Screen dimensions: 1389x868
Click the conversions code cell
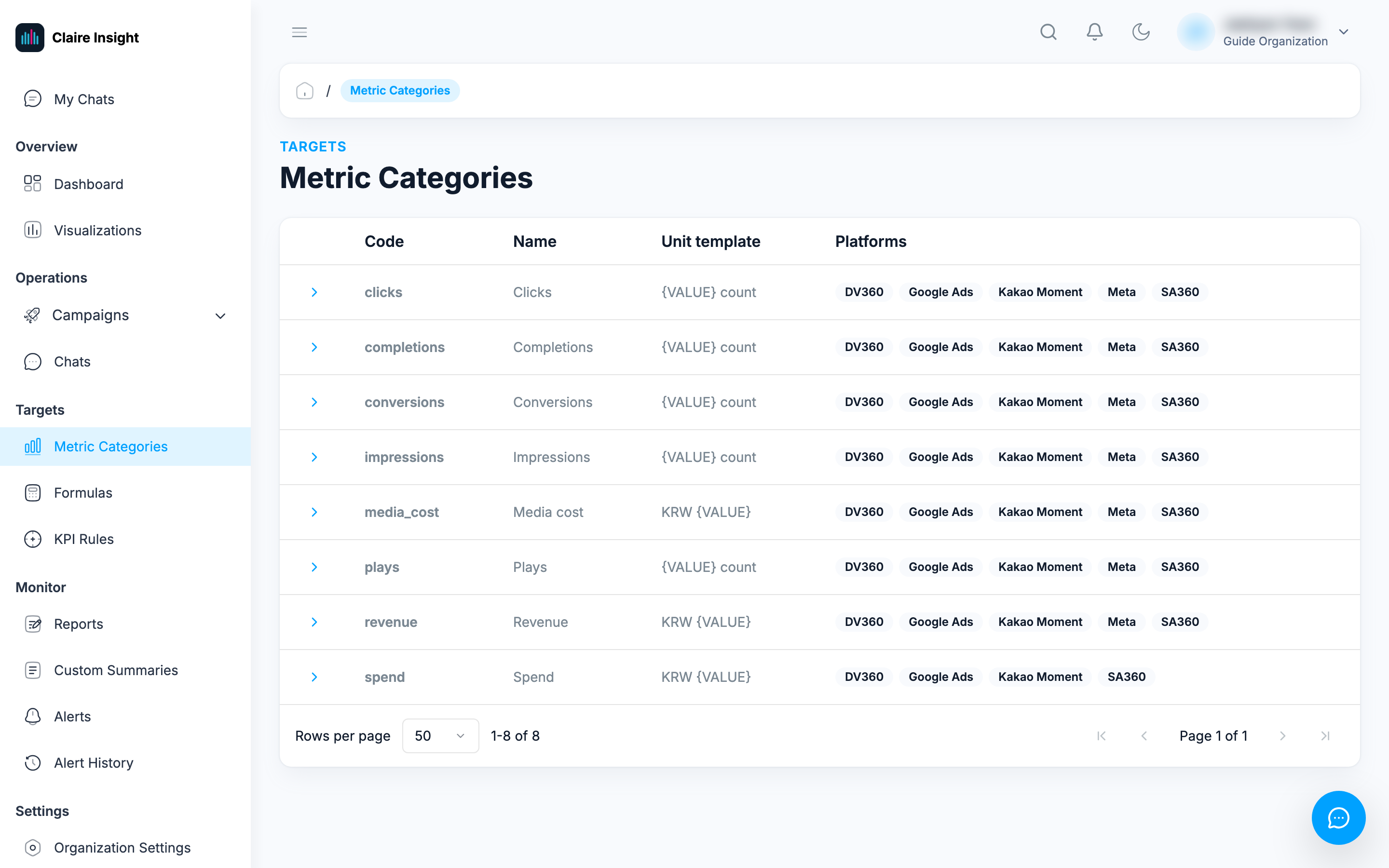tap(404, 403)
